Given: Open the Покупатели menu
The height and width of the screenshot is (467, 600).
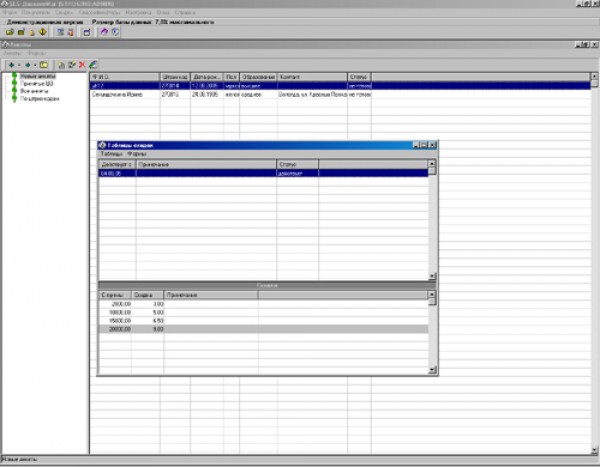Looking at the screenshot, I should point(36,13).
